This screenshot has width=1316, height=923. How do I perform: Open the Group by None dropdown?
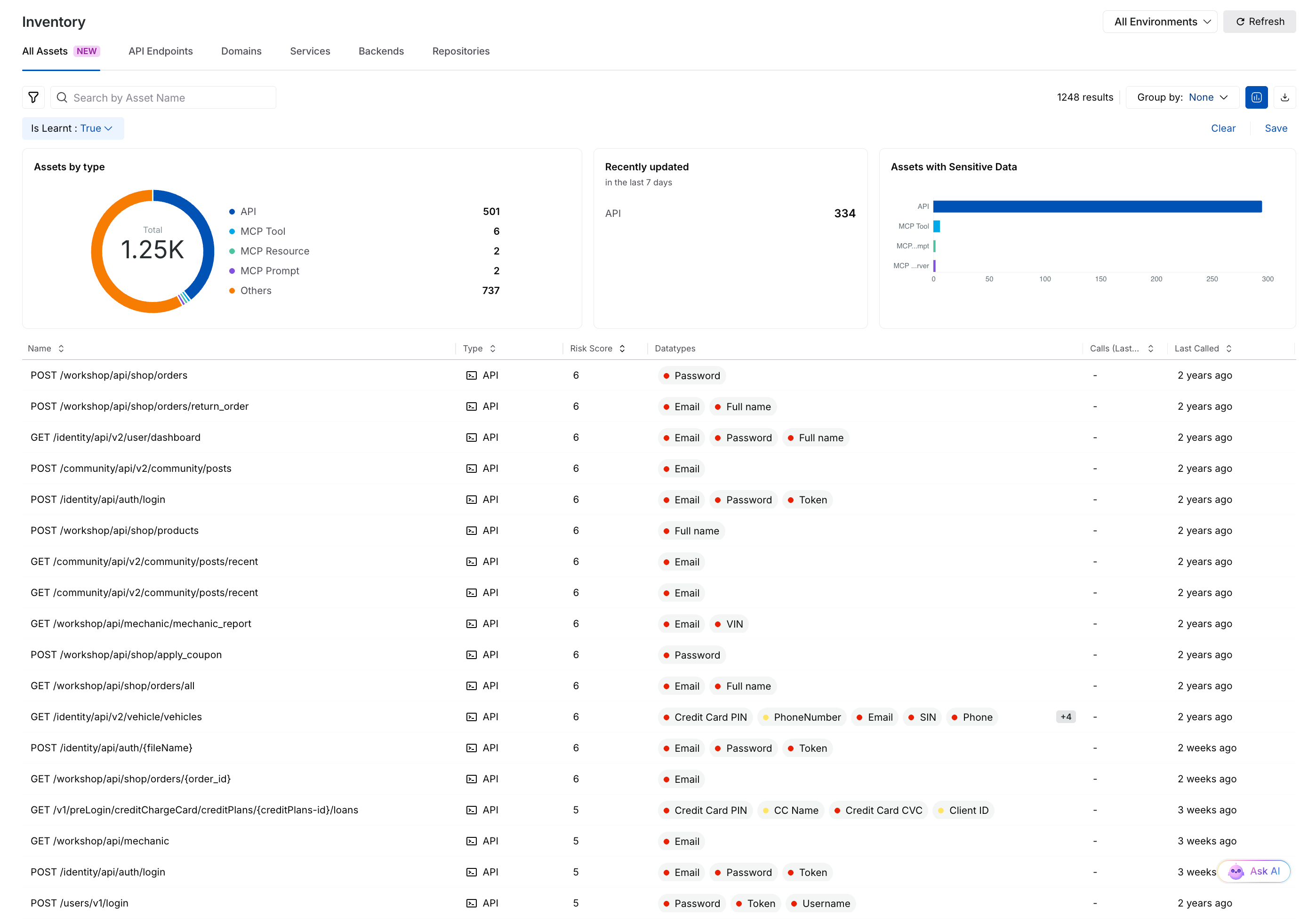pos(1182,97)
